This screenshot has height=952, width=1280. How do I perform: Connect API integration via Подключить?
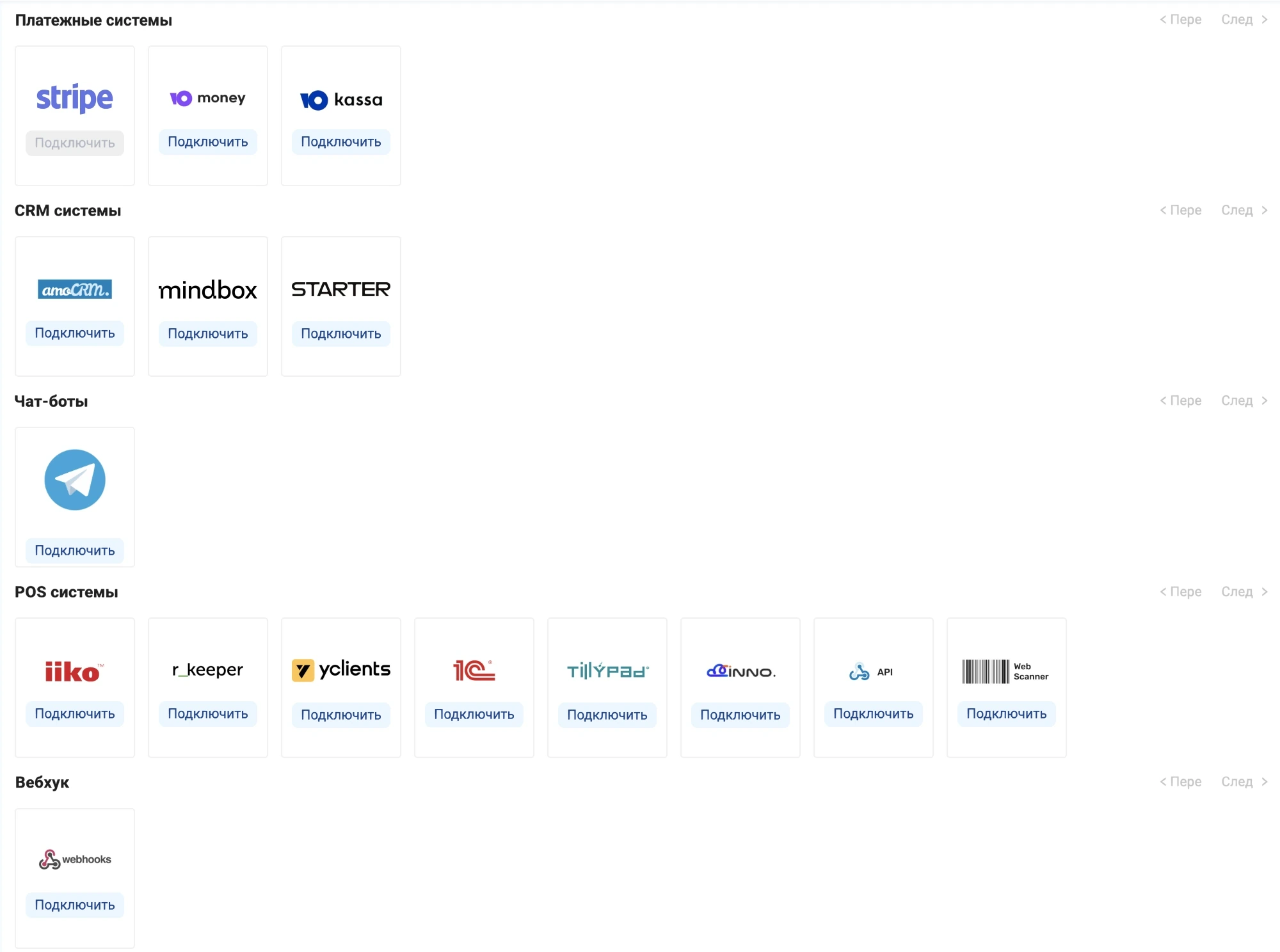point(874,713)
